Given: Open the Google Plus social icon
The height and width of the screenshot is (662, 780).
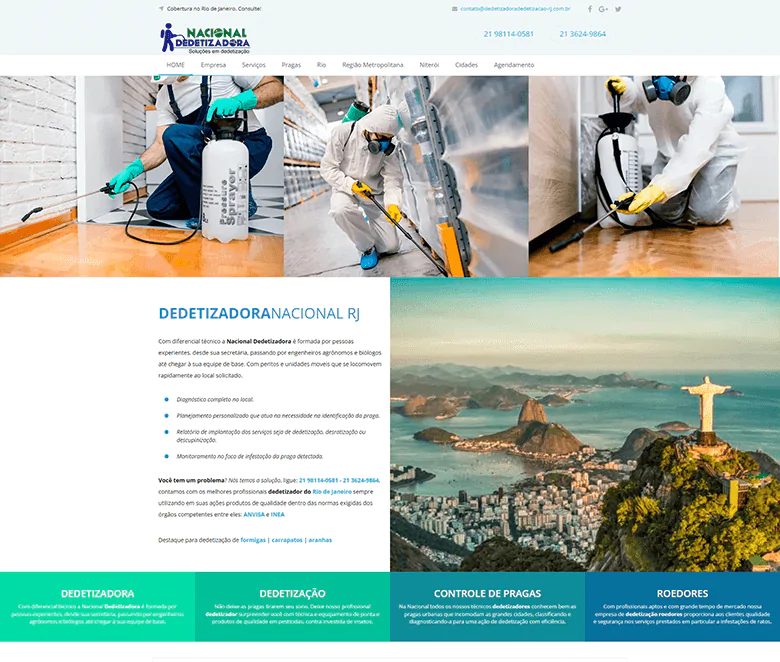Looking at the screenshot, I should (x=603, y=9).
